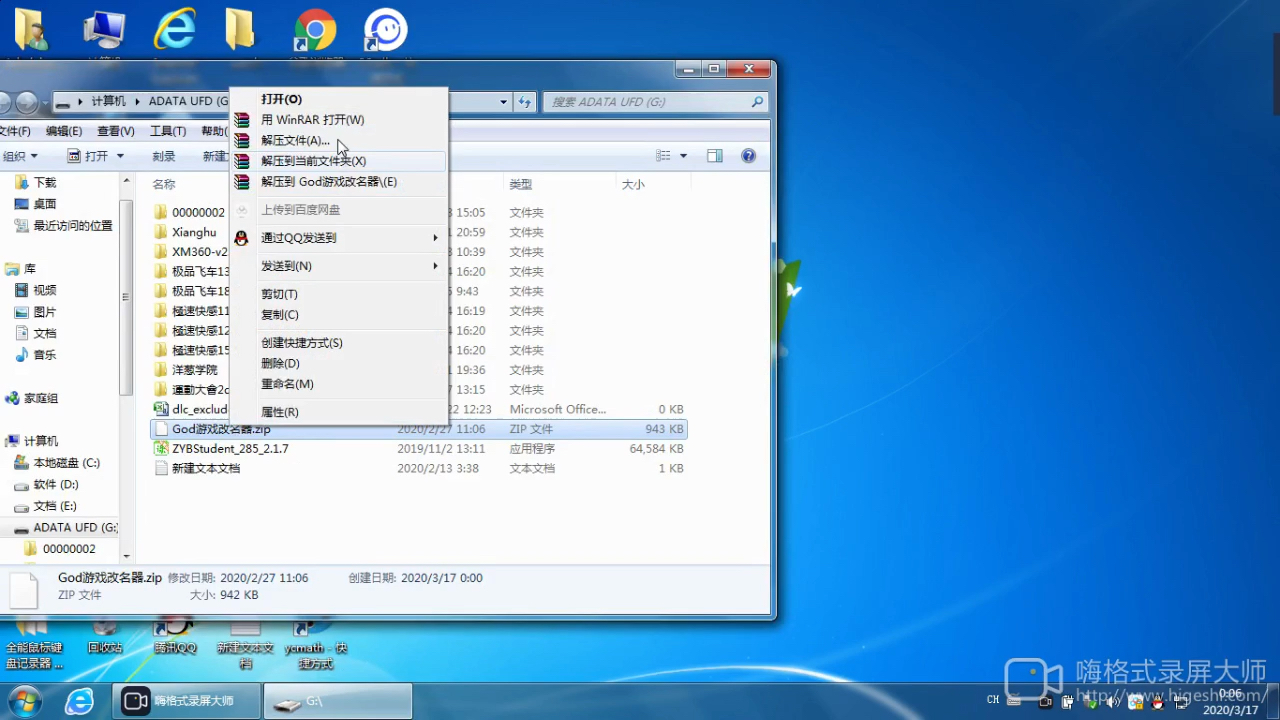Viewport: 1280px width, 720px height.
Task: Sort files by the 大小 column header
Action: 633,185
